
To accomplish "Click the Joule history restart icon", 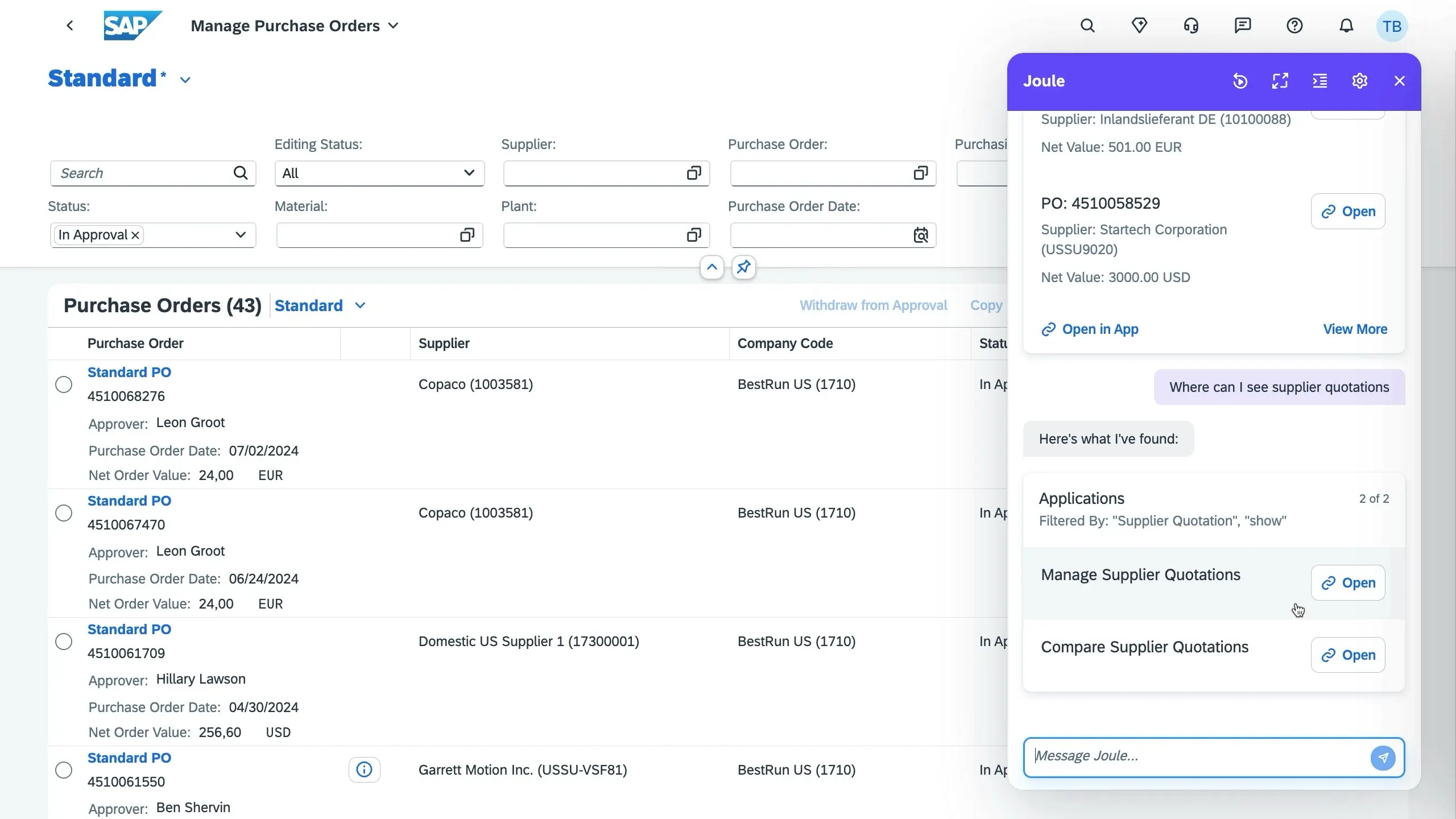I will pyautogui.click(x=1240, y=81).
